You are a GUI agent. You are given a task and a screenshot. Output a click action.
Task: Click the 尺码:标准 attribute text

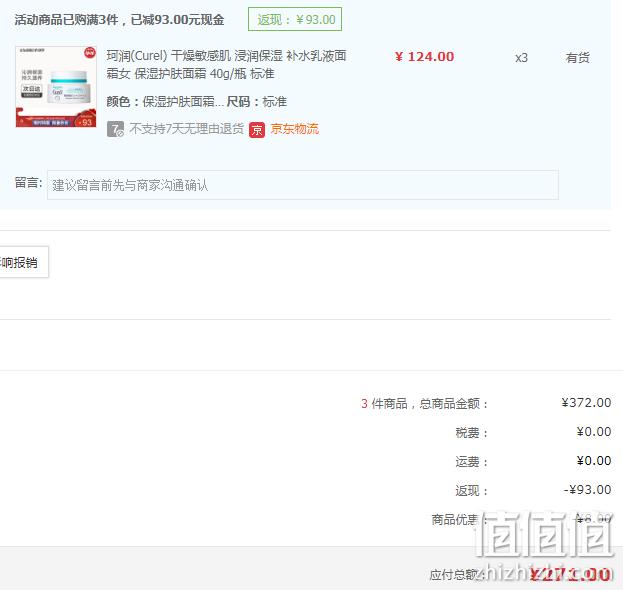coord(257,102)
